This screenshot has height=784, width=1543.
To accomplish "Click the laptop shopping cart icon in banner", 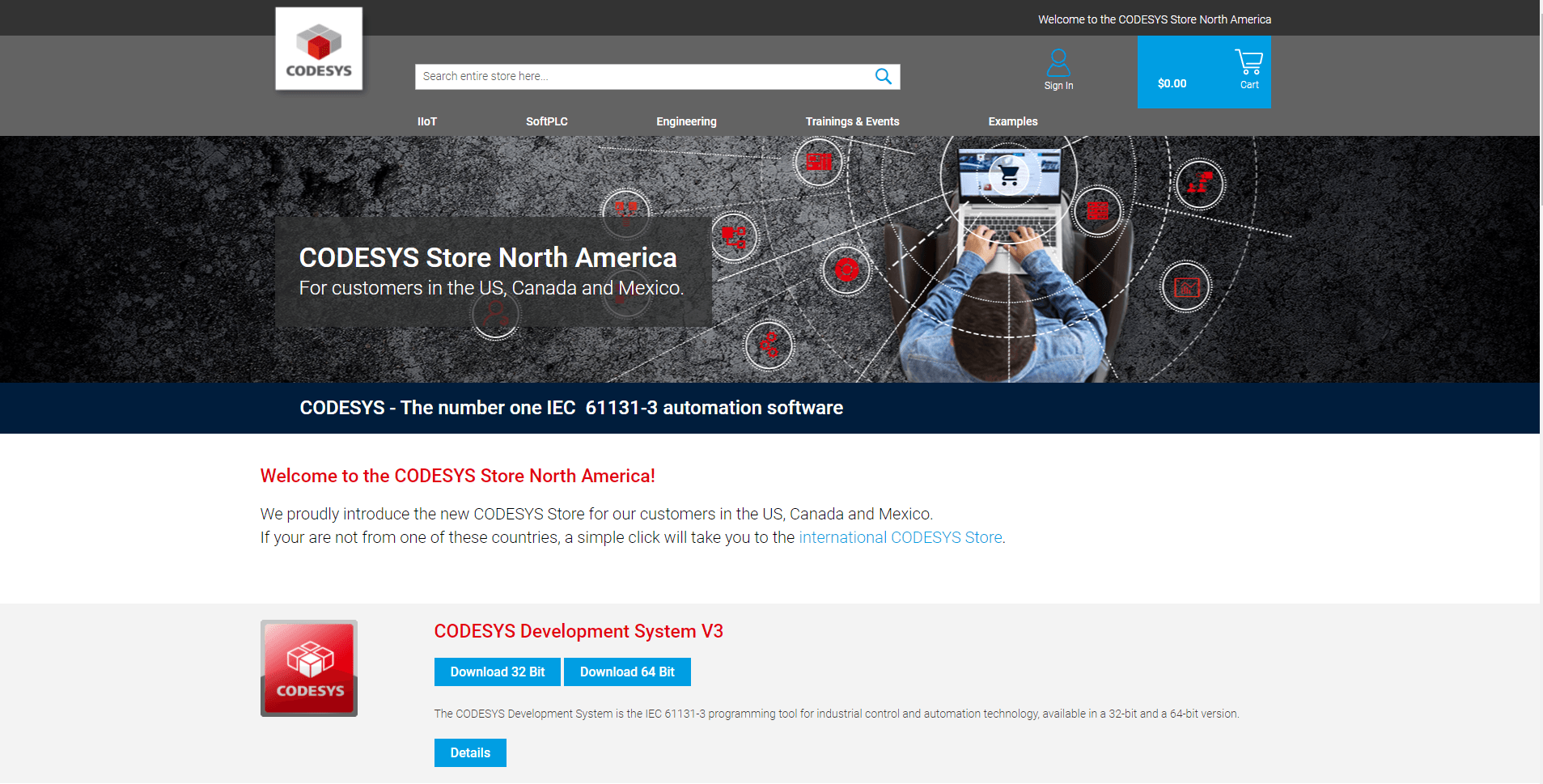I will click(x=1009, y=174).
